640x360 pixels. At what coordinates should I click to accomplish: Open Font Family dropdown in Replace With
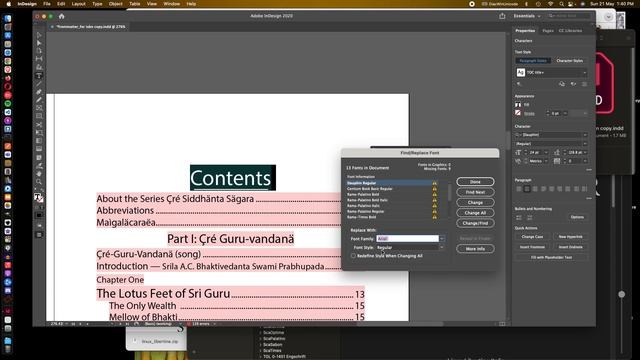(442, 239)
